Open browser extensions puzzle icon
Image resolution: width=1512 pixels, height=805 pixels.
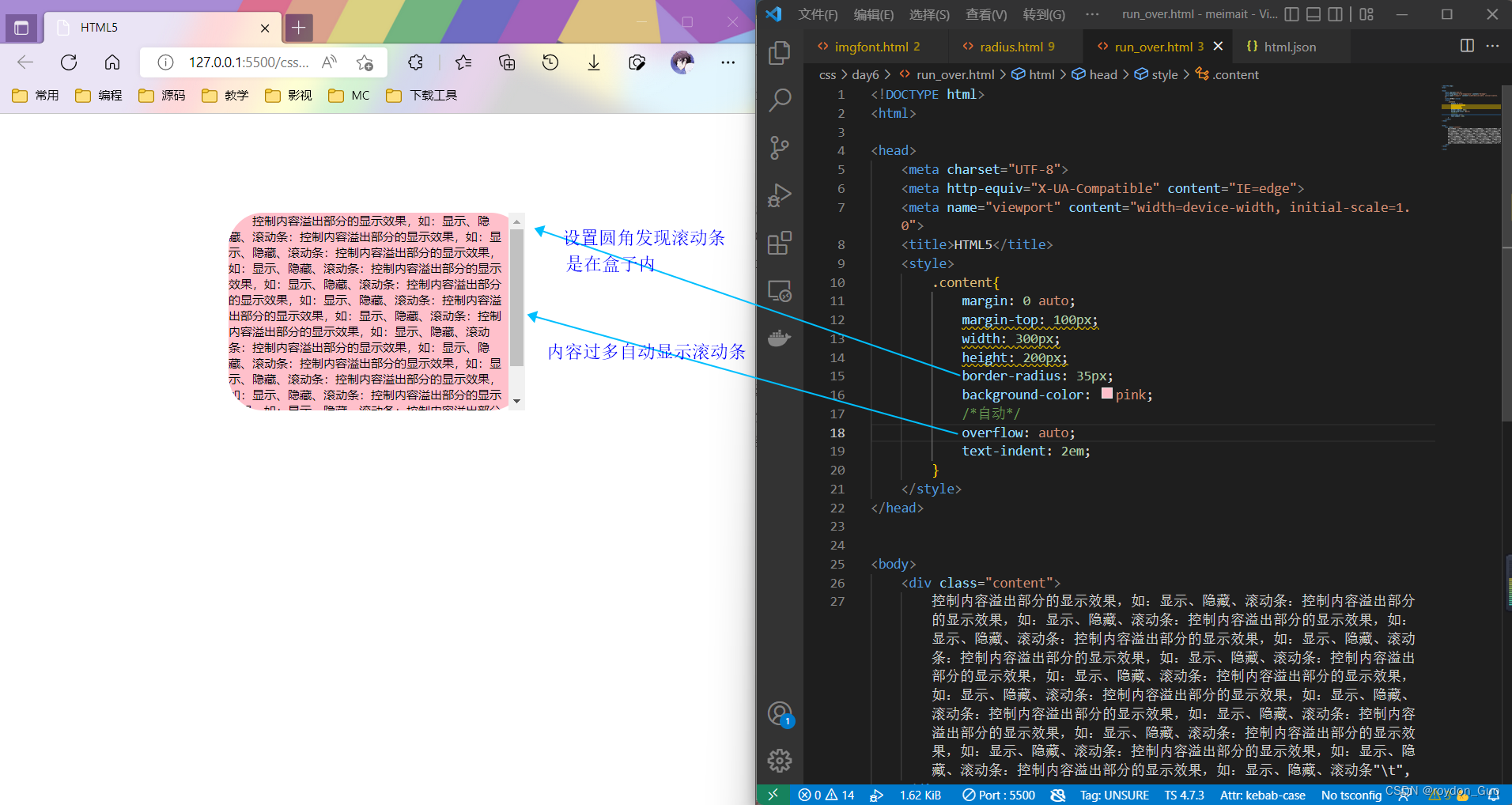[415, 62]
